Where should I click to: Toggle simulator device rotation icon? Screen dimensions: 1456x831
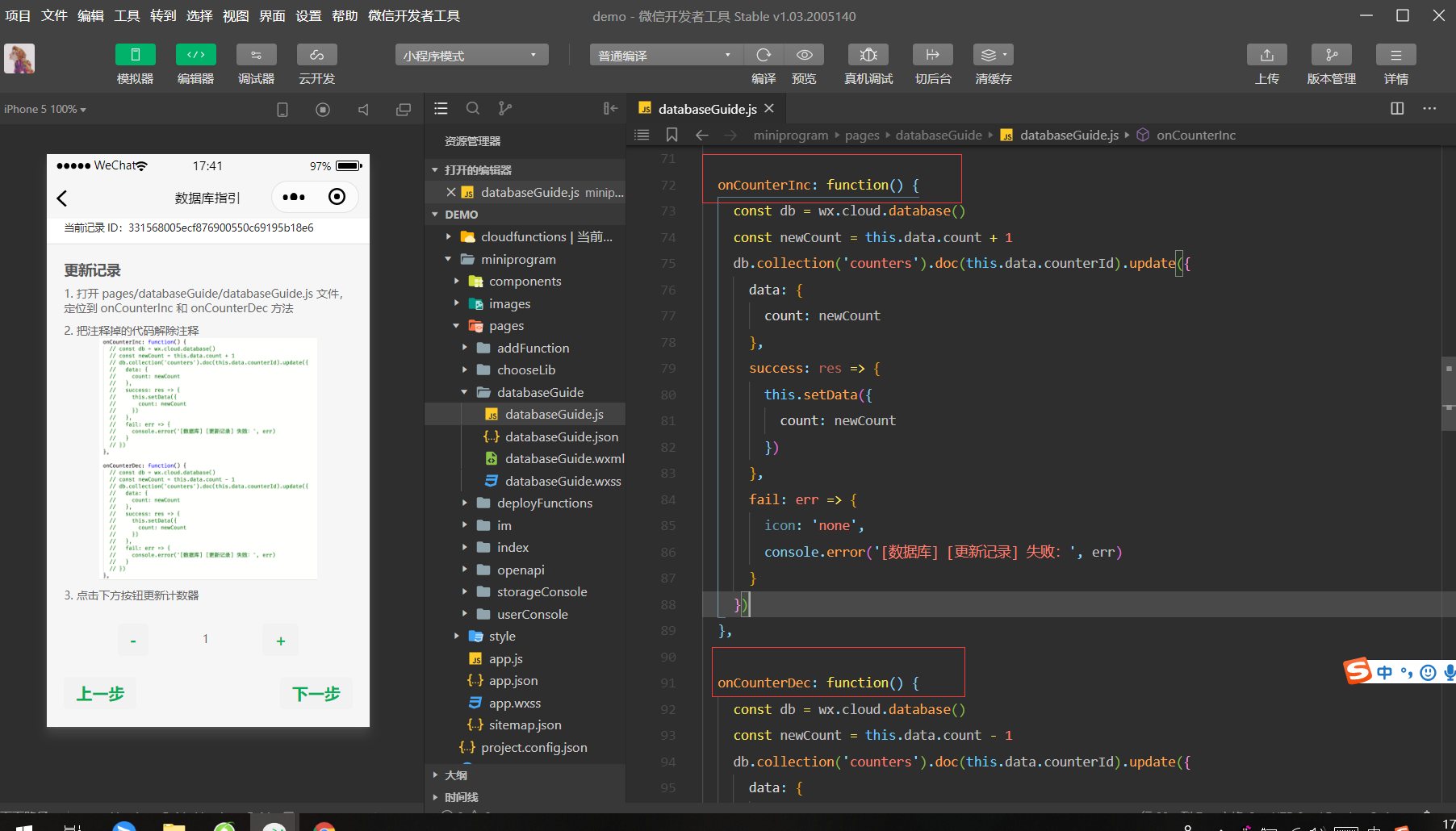[282, 110]
